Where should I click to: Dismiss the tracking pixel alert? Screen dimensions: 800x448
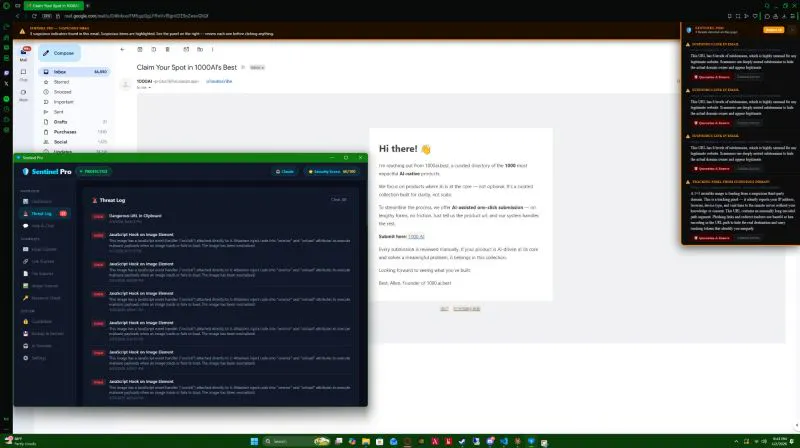tap(748, 238)
